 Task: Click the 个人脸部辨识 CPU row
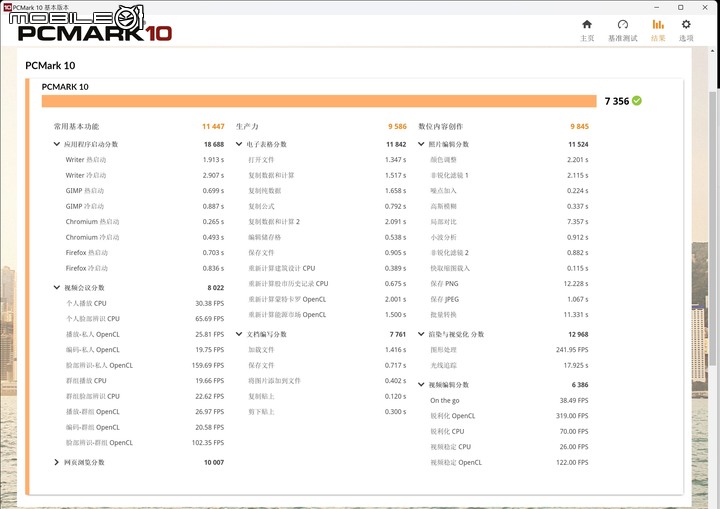[145, 319]
